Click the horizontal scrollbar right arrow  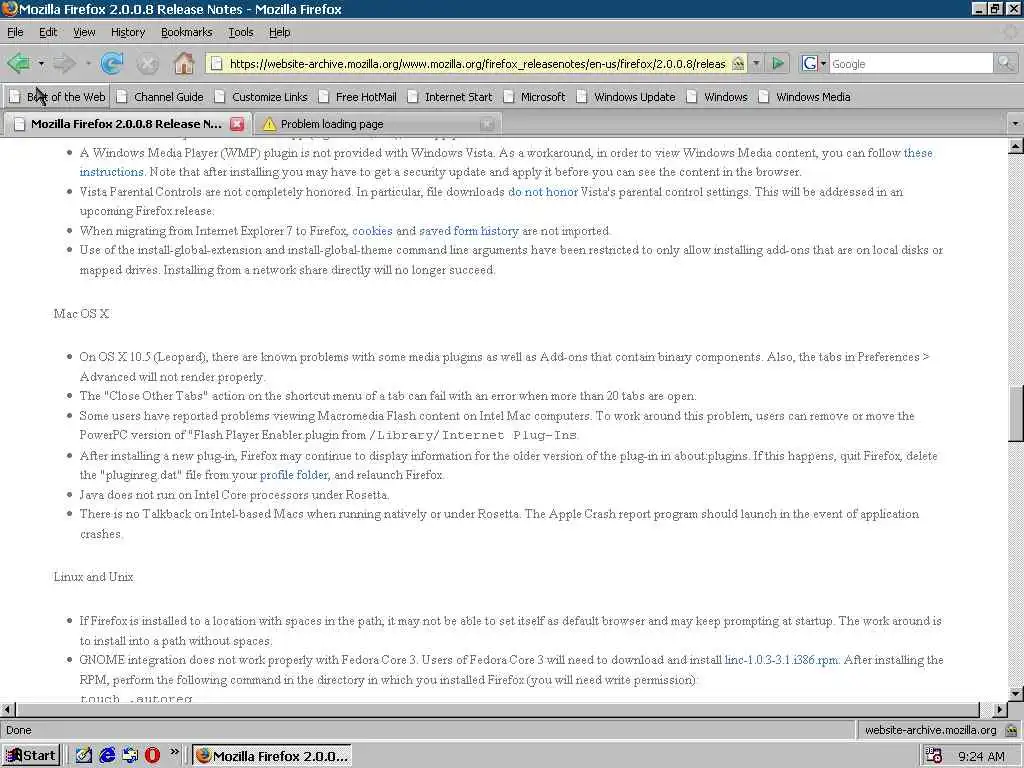pos(1000,709)
